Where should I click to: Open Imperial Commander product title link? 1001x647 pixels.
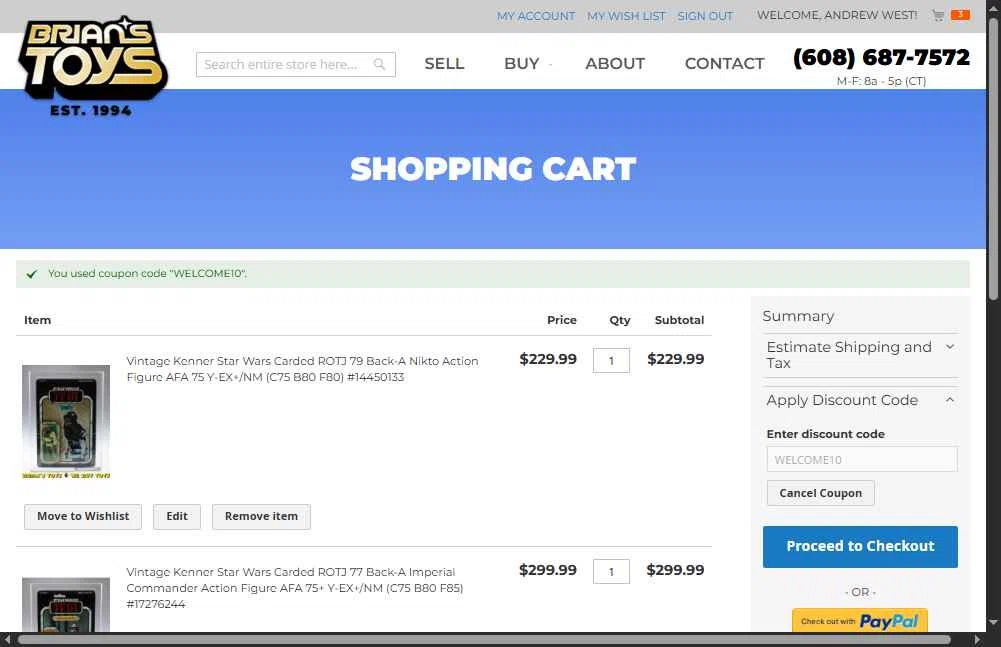(294, 588)
